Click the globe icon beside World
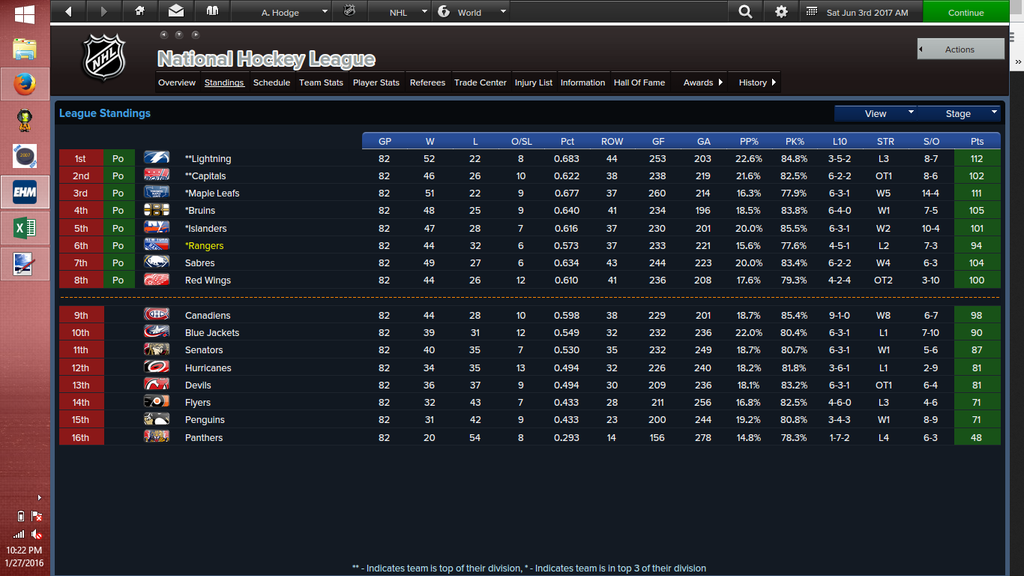Viewport: 1024px width, 576px height. (444, 12)
